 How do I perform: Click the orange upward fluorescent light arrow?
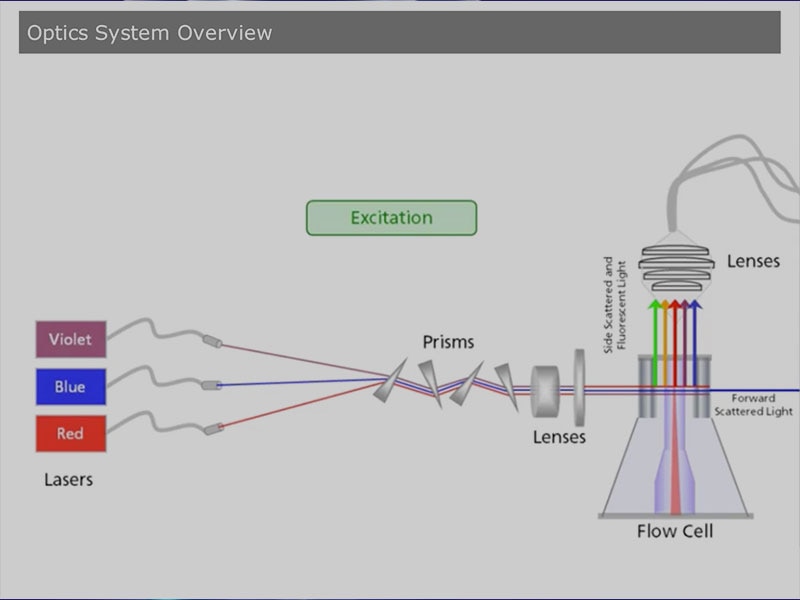[x=665, y=340]
